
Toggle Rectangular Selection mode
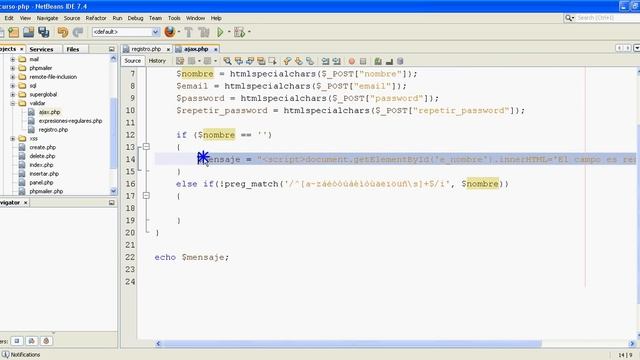(272, 61)
